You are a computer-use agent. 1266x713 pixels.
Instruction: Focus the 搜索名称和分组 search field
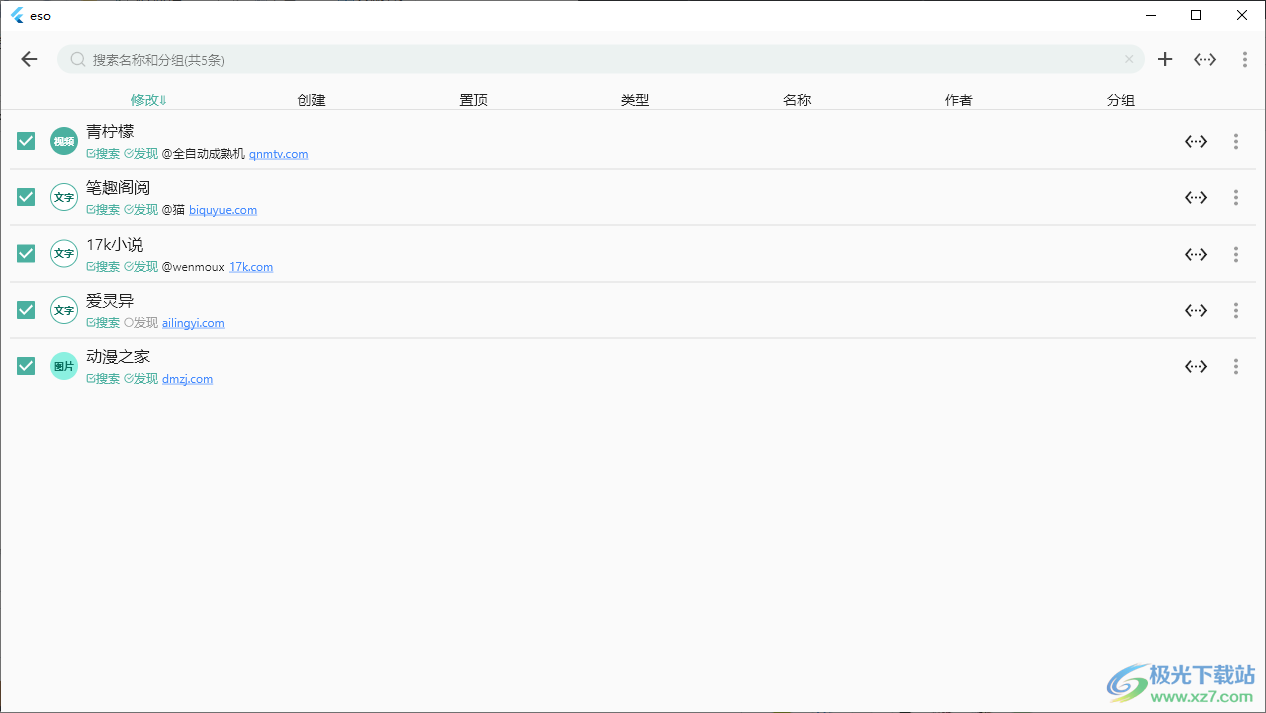[x=600, y=59]
